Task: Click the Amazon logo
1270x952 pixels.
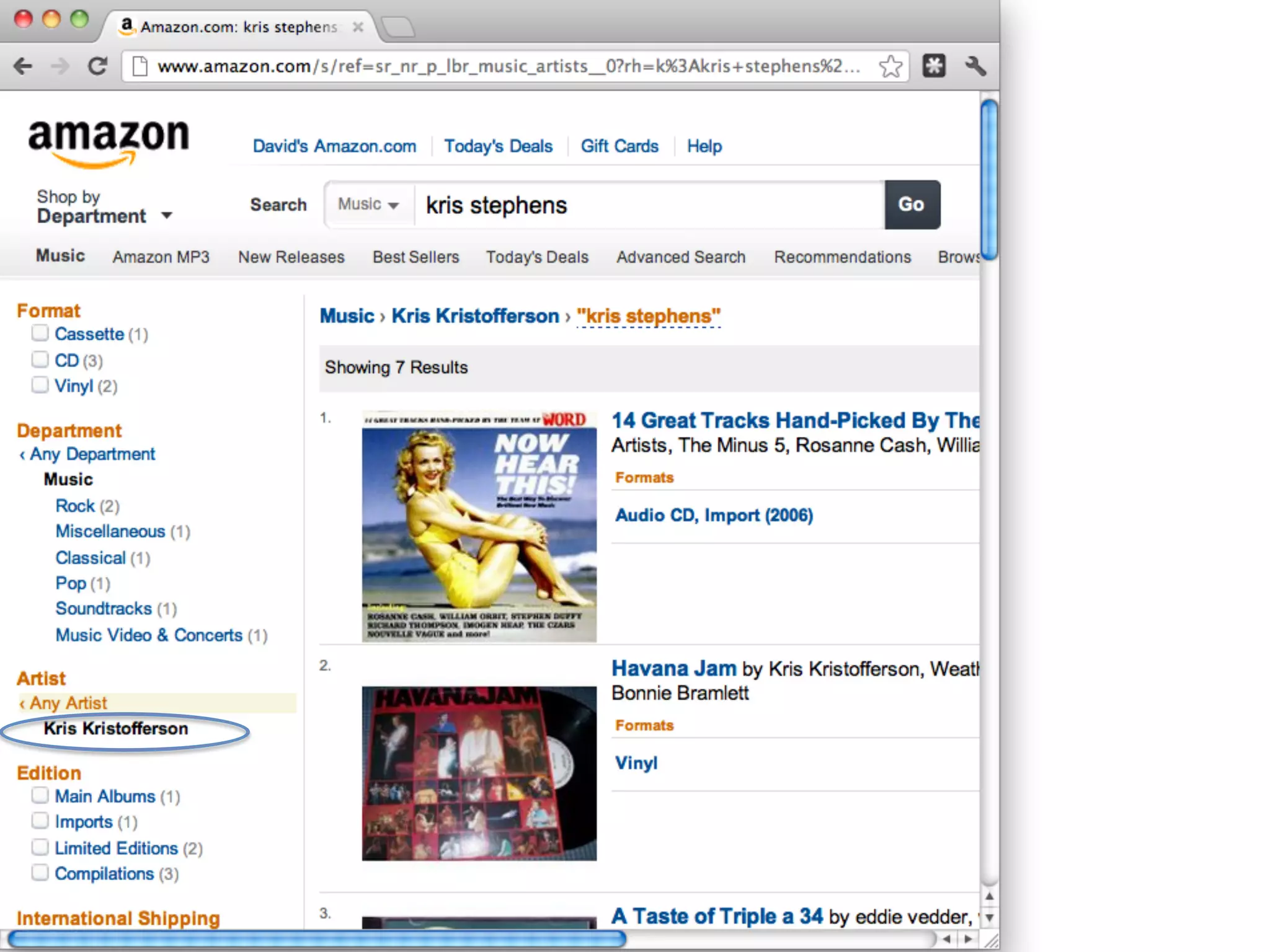Action: (x=109, y=141)
